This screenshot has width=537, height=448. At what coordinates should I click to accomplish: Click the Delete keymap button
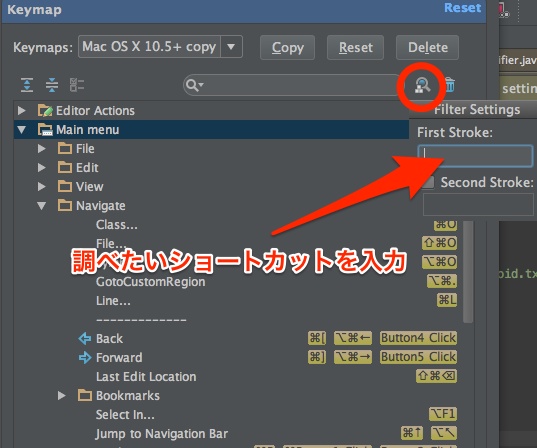(x=427, y=47)
